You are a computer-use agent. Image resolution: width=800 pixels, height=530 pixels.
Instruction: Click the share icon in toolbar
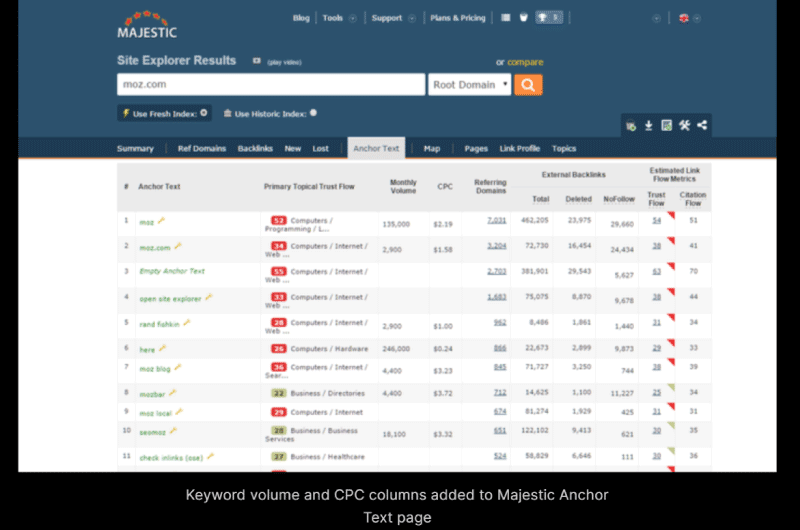pos(702,125)
